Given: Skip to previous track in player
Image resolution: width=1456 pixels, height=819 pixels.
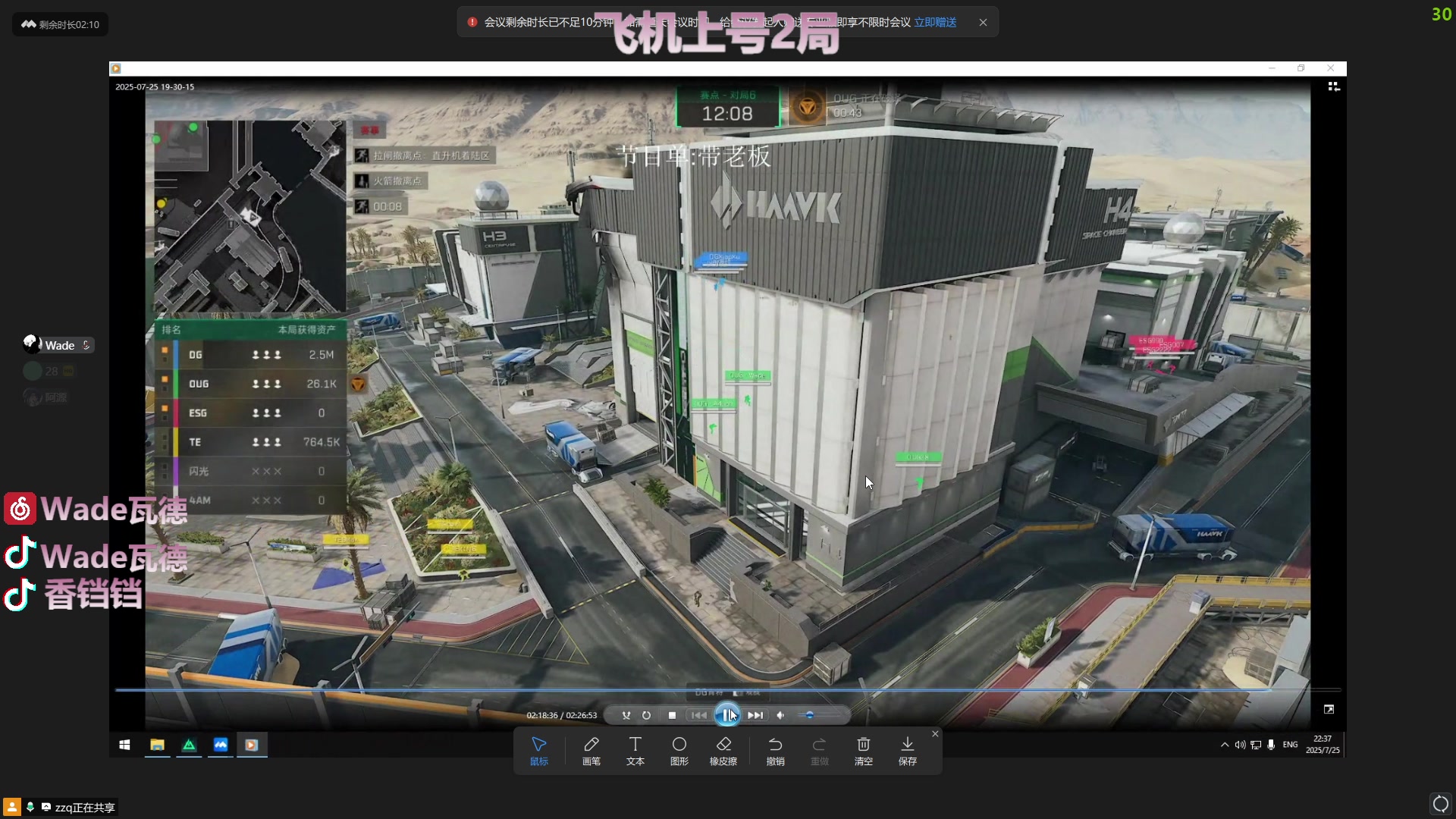Looking at the screenshot, I should pos(699,715).
